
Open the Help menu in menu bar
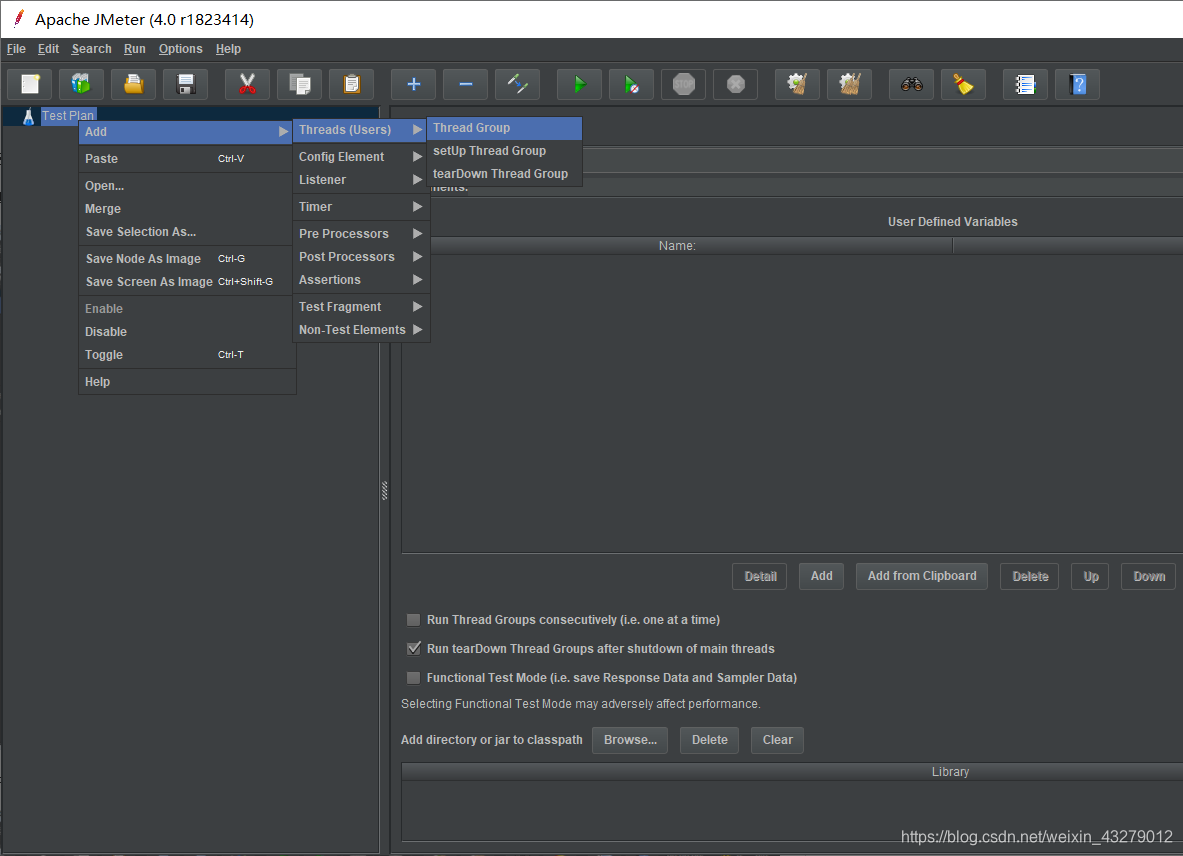[228, 49]
